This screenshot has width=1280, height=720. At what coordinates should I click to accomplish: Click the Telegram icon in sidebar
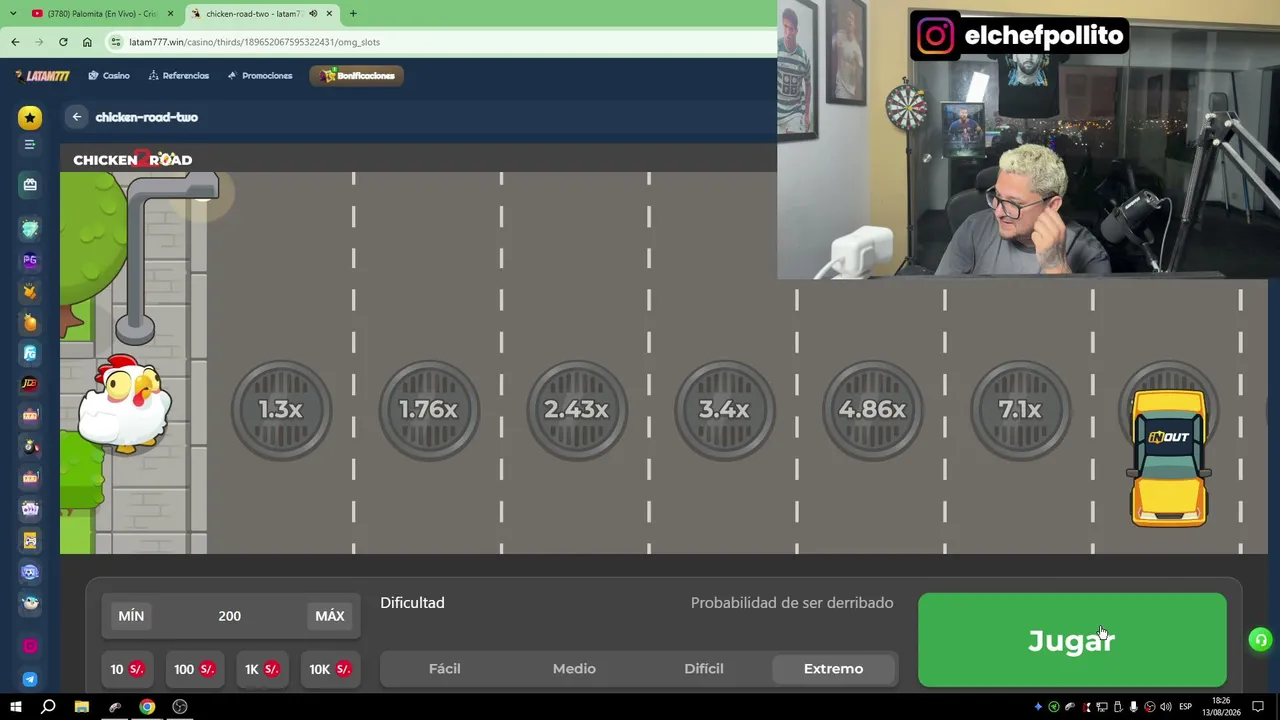(30, 679)
